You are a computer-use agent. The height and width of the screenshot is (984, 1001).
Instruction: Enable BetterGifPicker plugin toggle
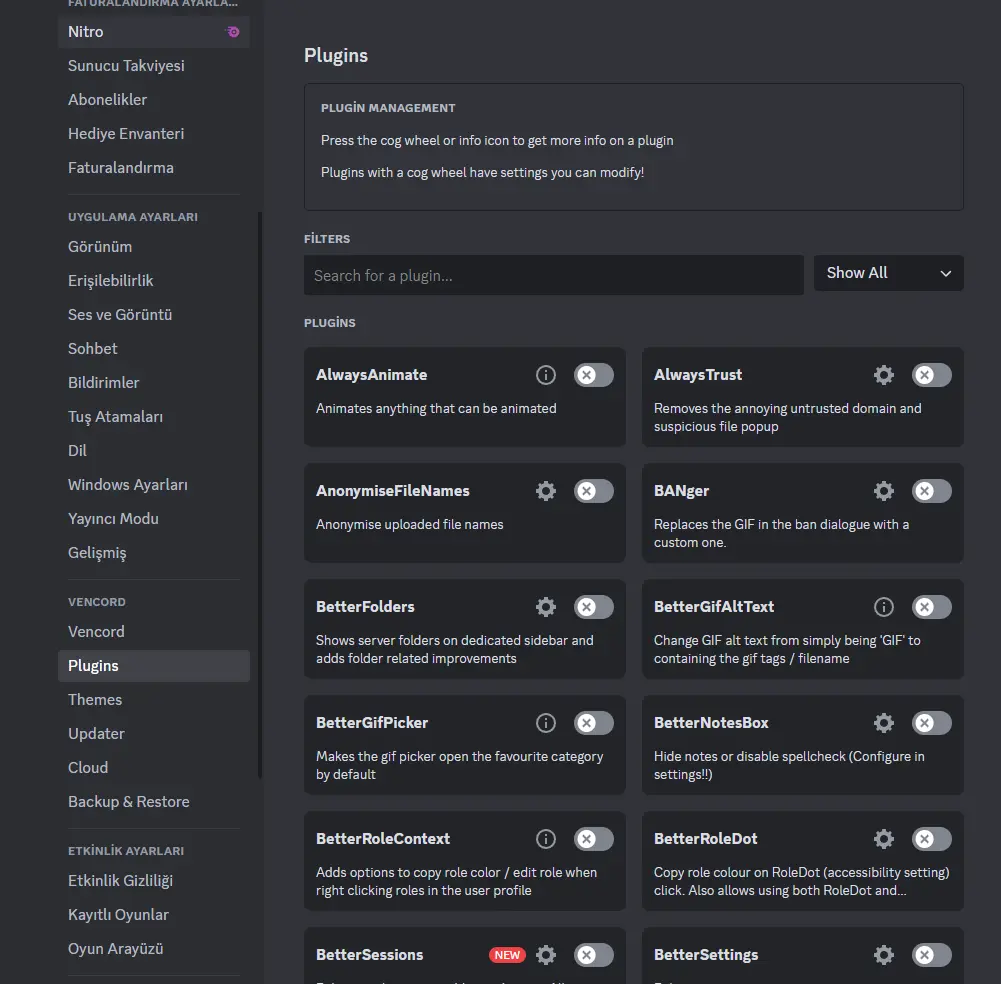pos(594,723)
